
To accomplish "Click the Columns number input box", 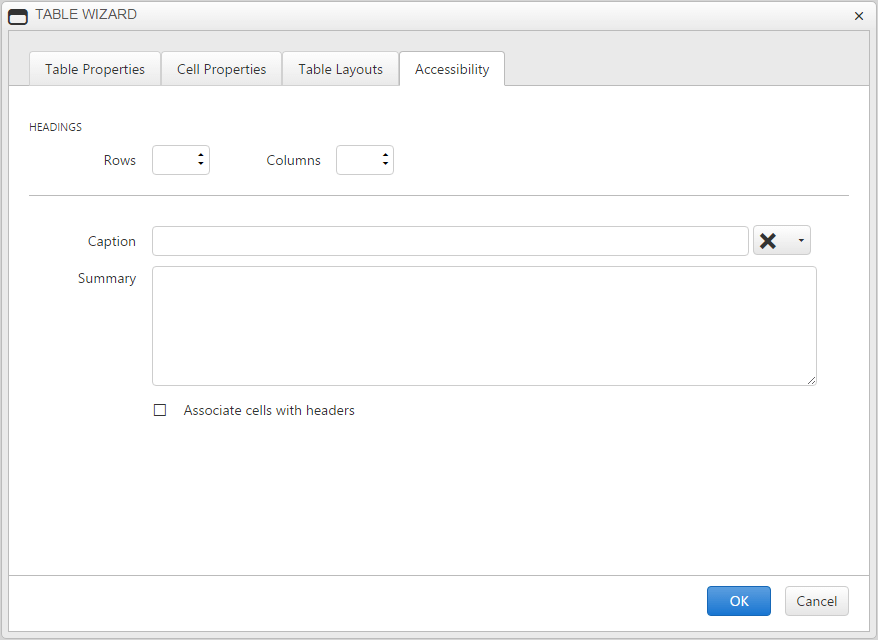I will pyautogui.click(x=358, y=160).
